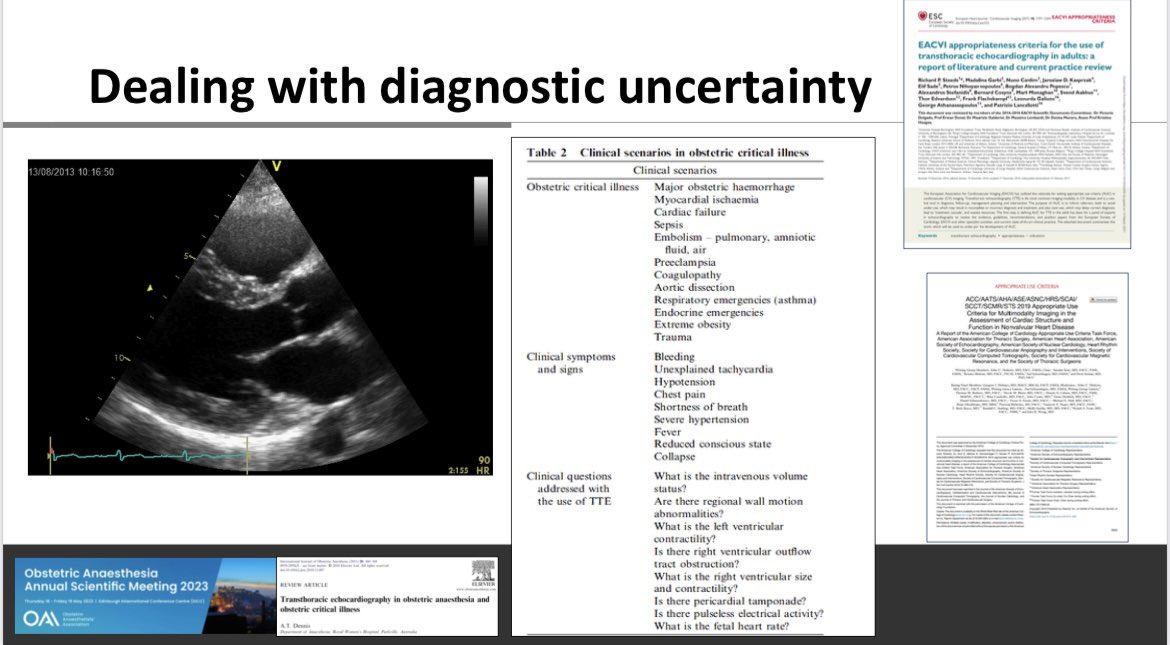
Task: Click the 'Collapse' table entry
Action: pyautogui.click(x=675, y=456)
